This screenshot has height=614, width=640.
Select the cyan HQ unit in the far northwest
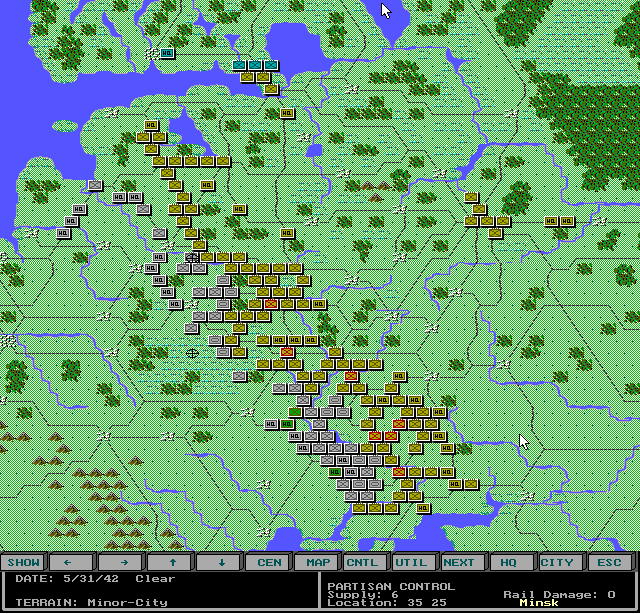[167, 53]
